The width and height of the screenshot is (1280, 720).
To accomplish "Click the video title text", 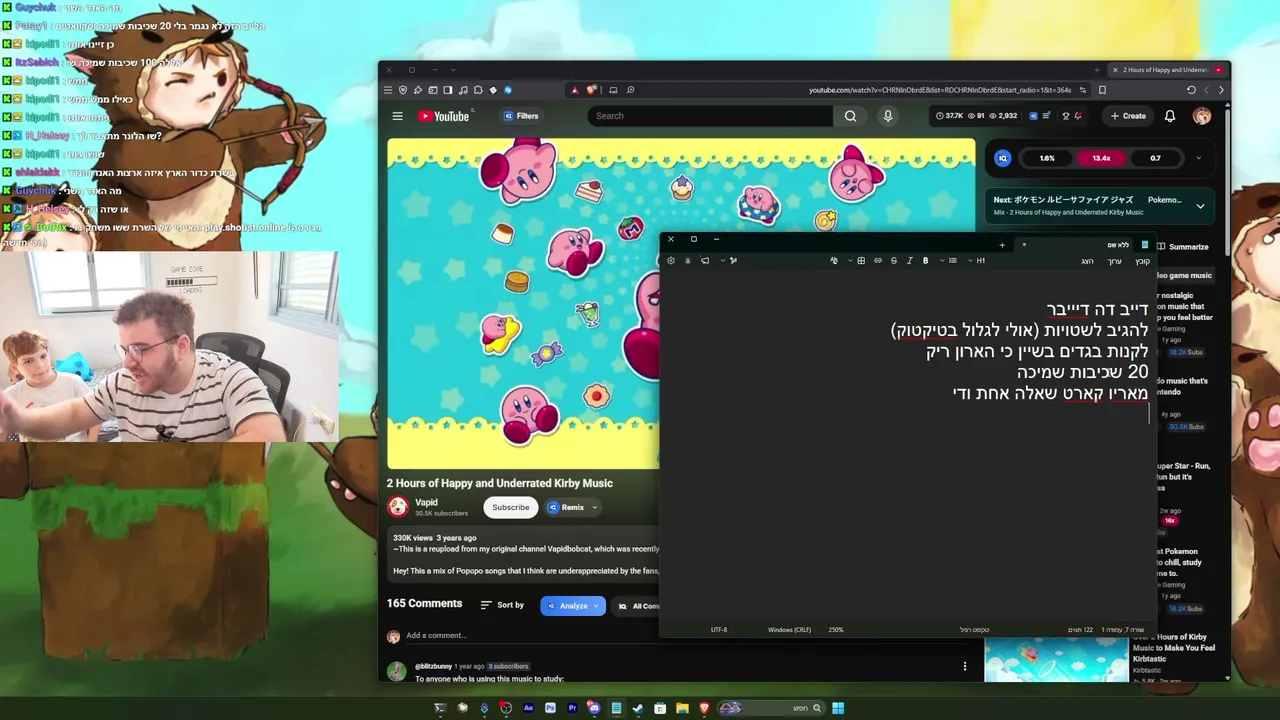I will click(x=500, y=483).
